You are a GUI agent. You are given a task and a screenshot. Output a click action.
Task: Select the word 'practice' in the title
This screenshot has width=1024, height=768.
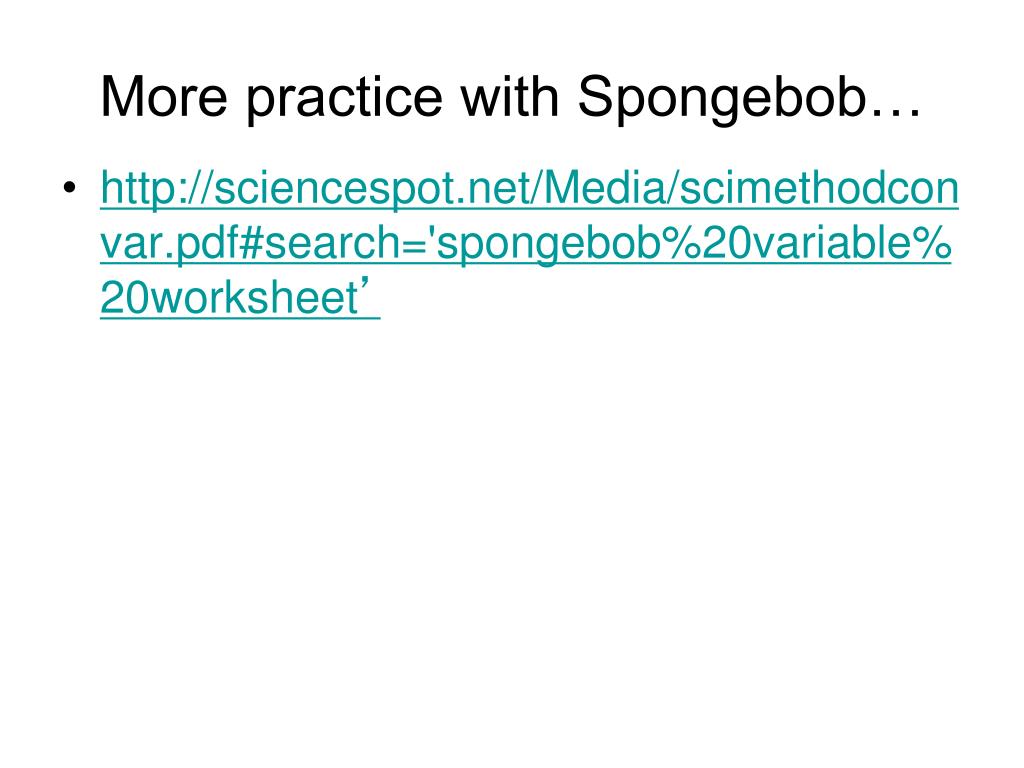tap(337, 98)
